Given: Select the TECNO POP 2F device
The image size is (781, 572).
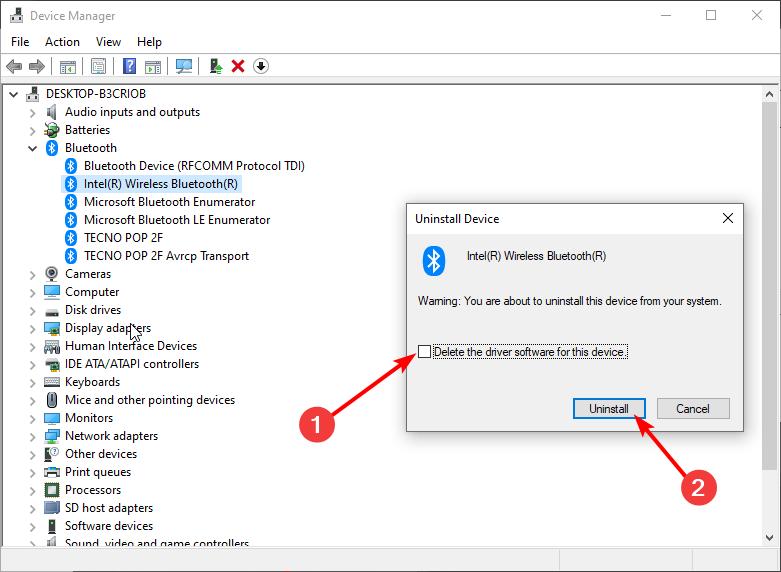Looking at the screenshot, I should pos(123,238).
